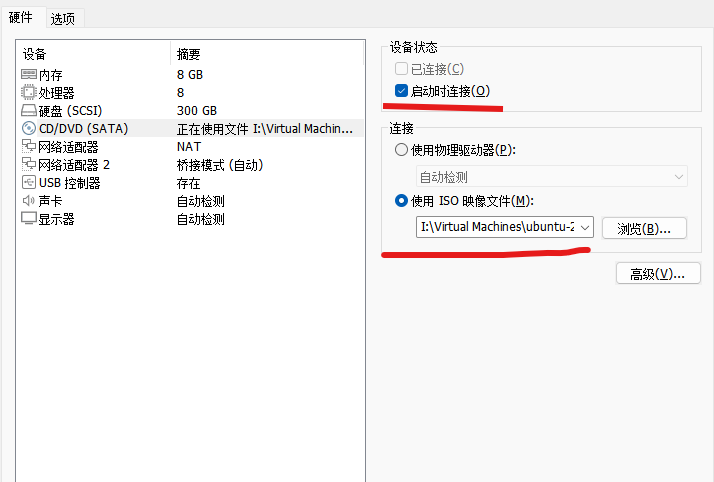Open the 自动检测 physical drive dropdown
This screenshot has width=714, height=482.
point(551,177)
